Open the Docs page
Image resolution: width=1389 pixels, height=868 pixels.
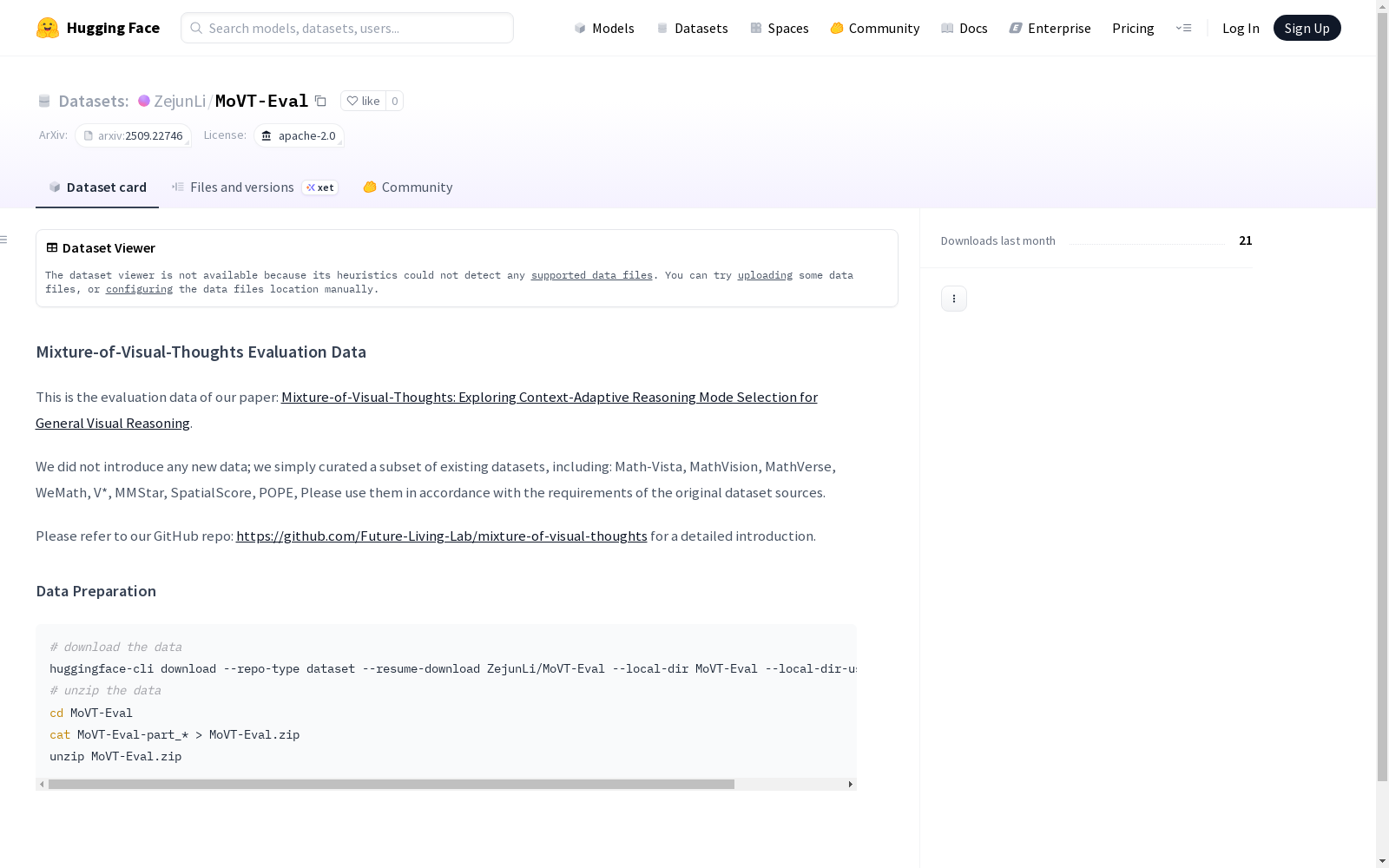[964, 28]
